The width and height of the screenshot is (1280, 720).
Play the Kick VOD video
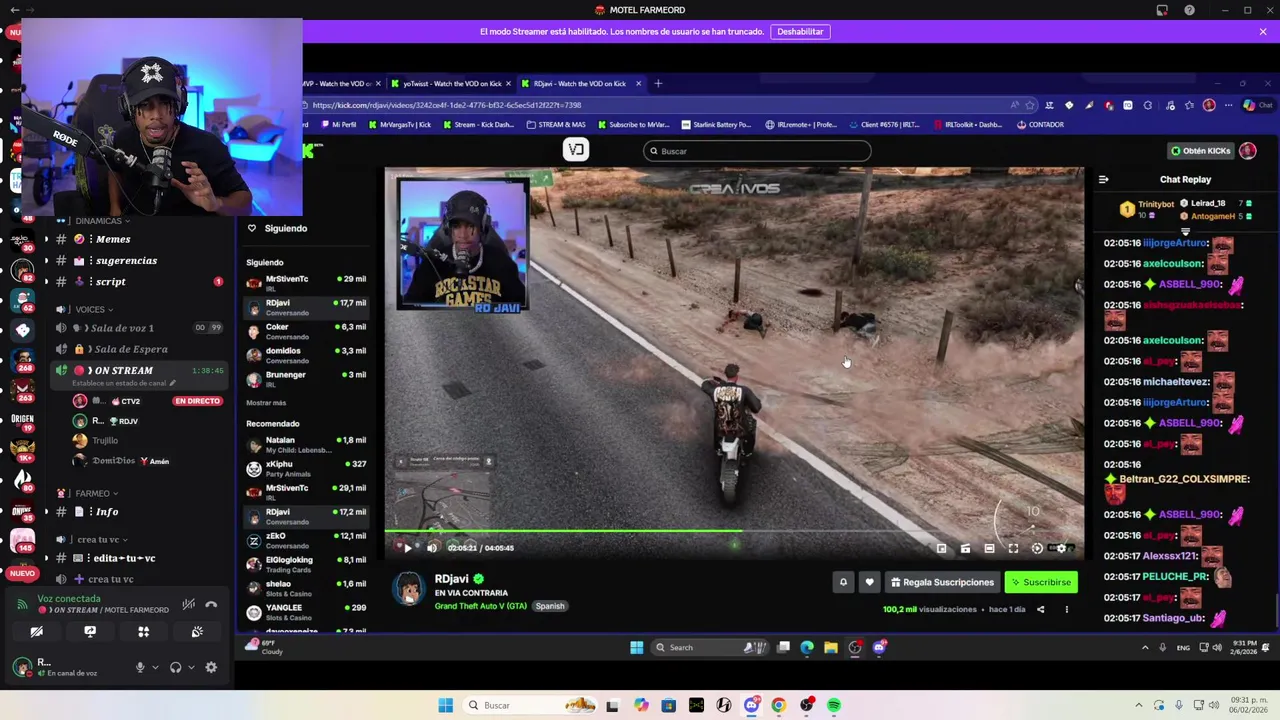pos(407,548)
